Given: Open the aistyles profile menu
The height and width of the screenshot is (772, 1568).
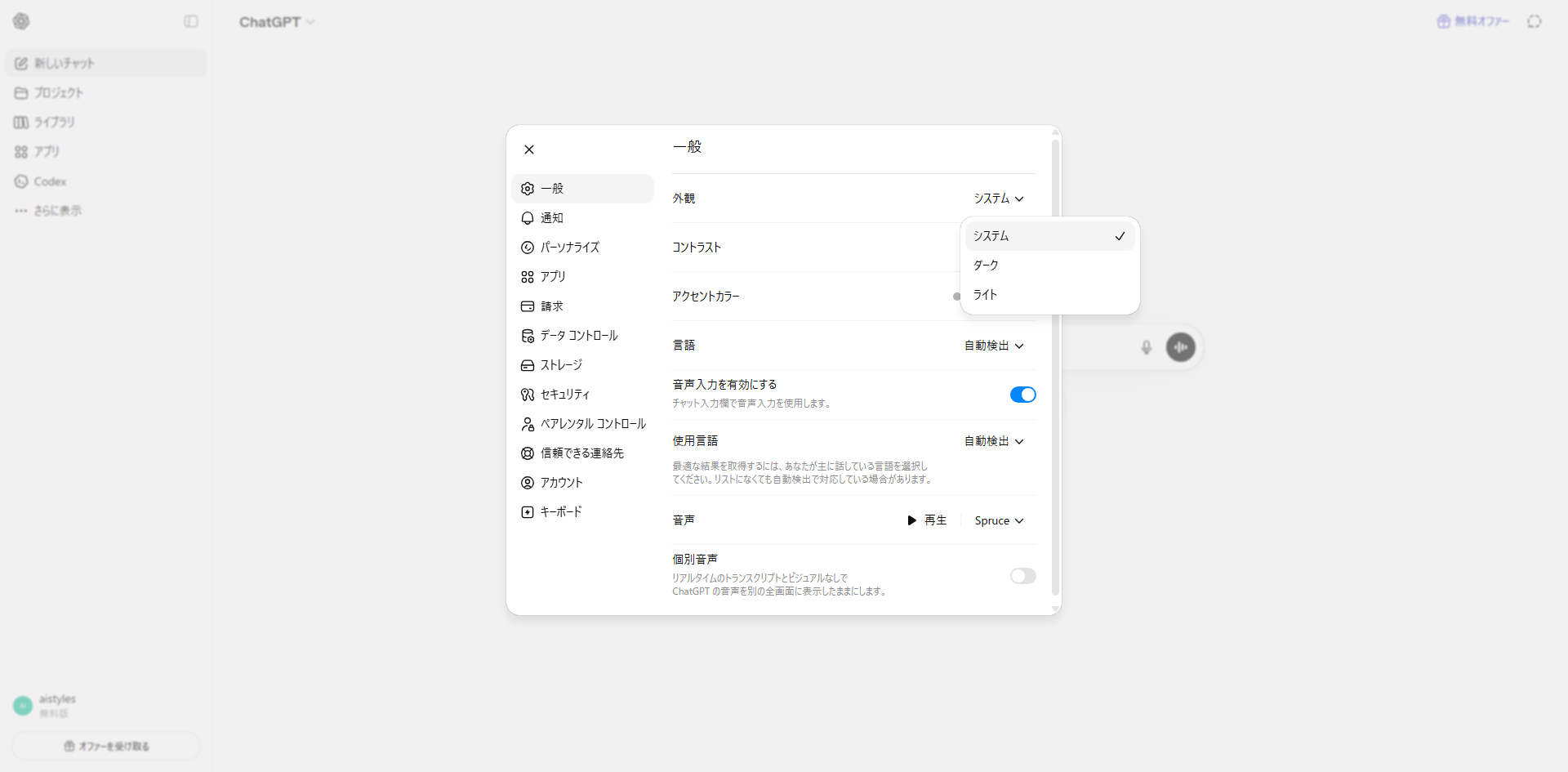Looking at the screenshot, I should point(105,706).
